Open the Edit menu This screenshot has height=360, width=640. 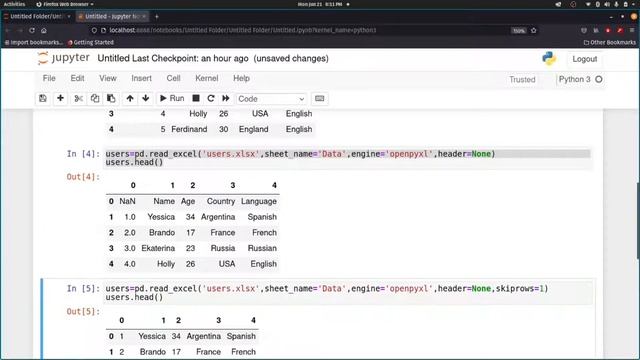[x=77, y=78]
